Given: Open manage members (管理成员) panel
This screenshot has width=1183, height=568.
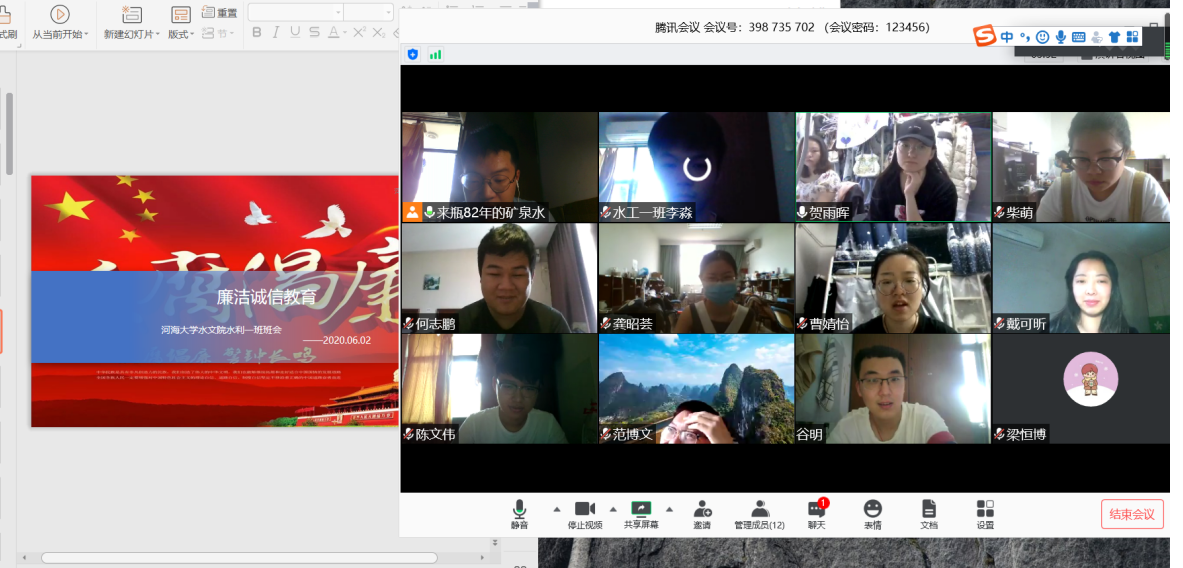Looking at the screenshot, I should [x=760, y=514].
